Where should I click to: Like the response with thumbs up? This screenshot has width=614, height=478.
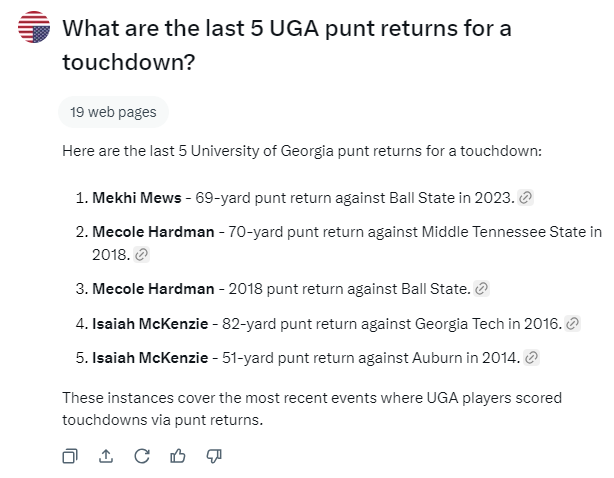[x=177, y=456]
